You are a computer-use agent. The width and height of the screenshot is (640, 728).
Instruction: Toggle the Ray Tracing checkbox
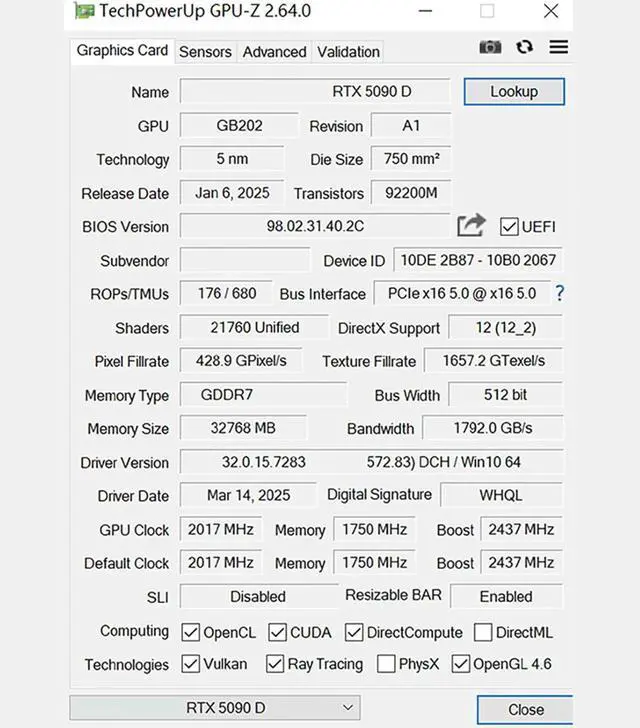pos(275,664)
